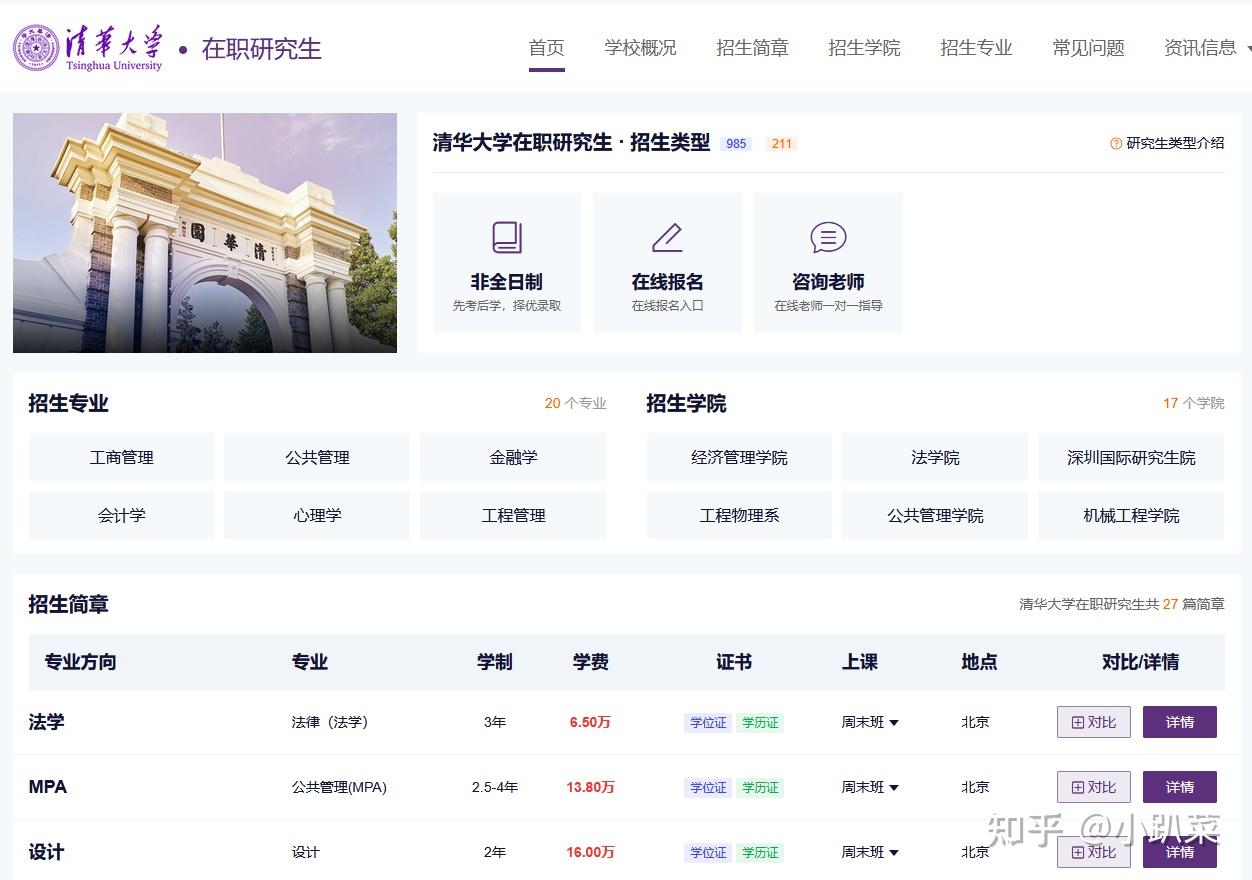Viewport: 1252px width, 880px height.
Task: Expand the 资讯信息 nav dropdown
Action: click(1207, 47)
